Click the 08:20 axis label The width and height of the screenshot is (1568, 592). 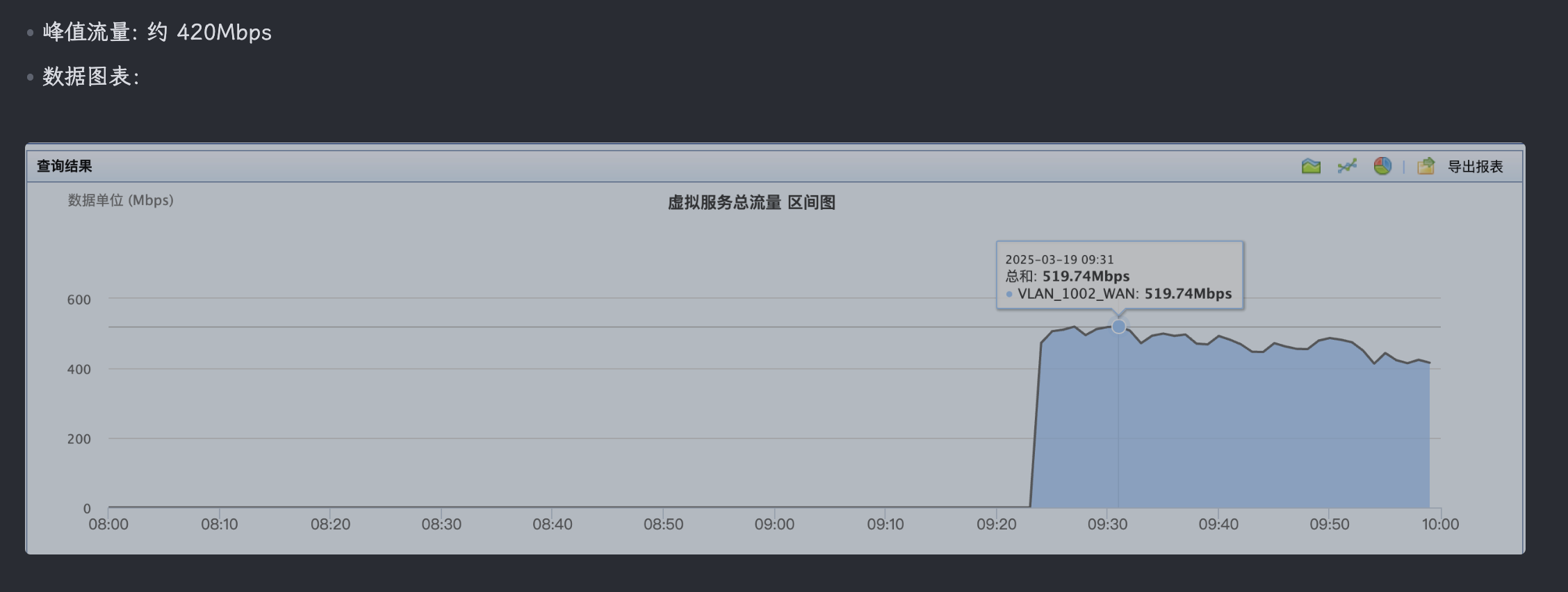[330, 525]
